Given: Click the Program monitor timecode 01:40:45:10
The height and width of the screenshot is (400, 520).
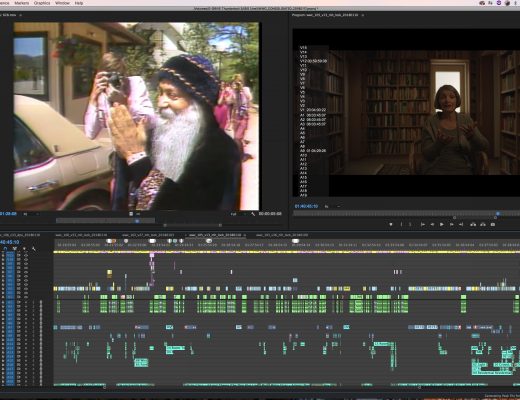Looking at the screenshot, I should click(x=306, y=207).
